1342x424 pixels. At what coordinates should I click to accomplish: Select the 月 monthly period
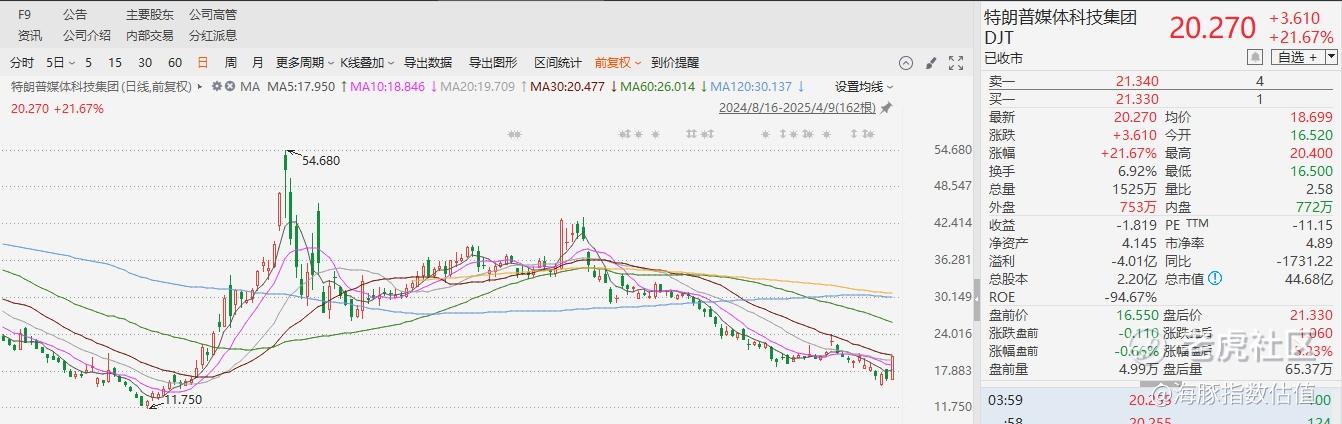coord(258,62)
